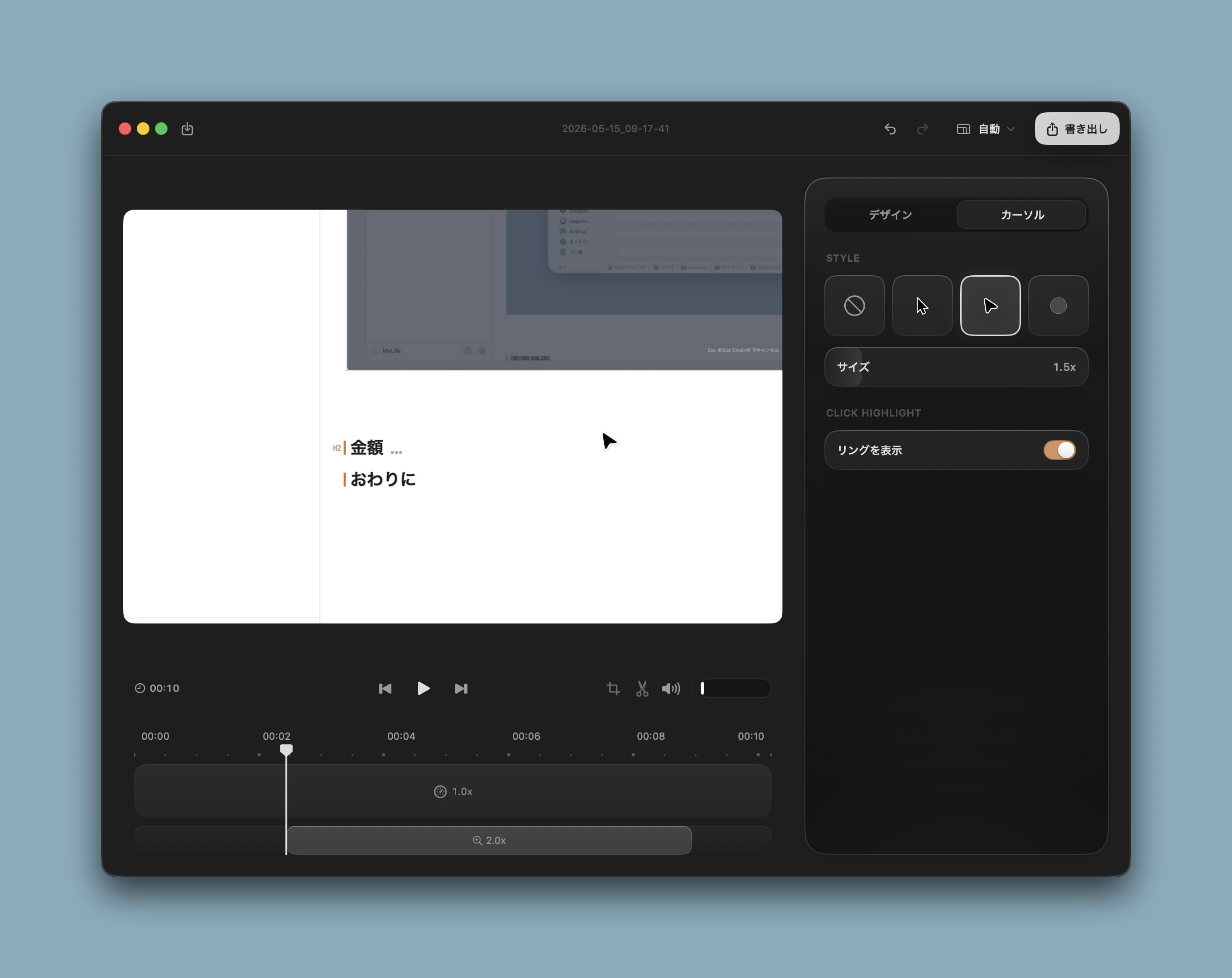The width and height of the screenshot is (1232, 978).
Task: Click the 00:10 duration indicator
Action: pos(157,688)
